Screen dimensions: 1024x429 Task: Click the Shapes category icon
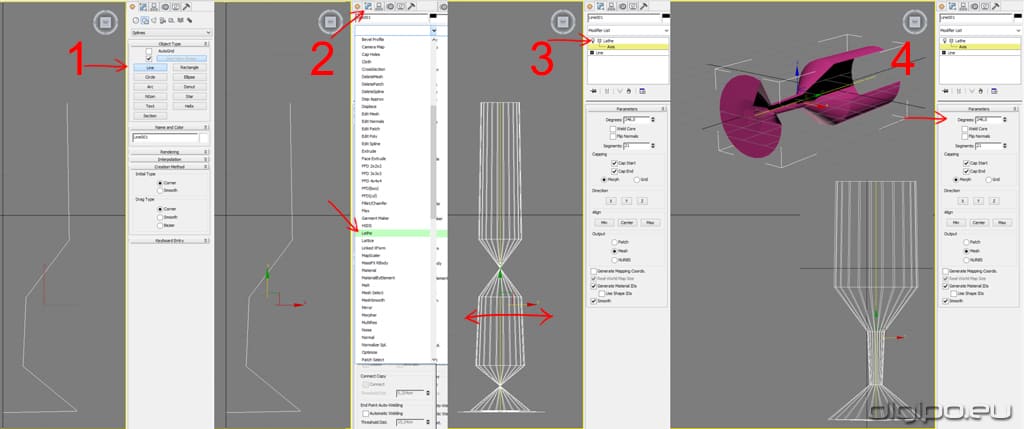click(x=145, y=20)
